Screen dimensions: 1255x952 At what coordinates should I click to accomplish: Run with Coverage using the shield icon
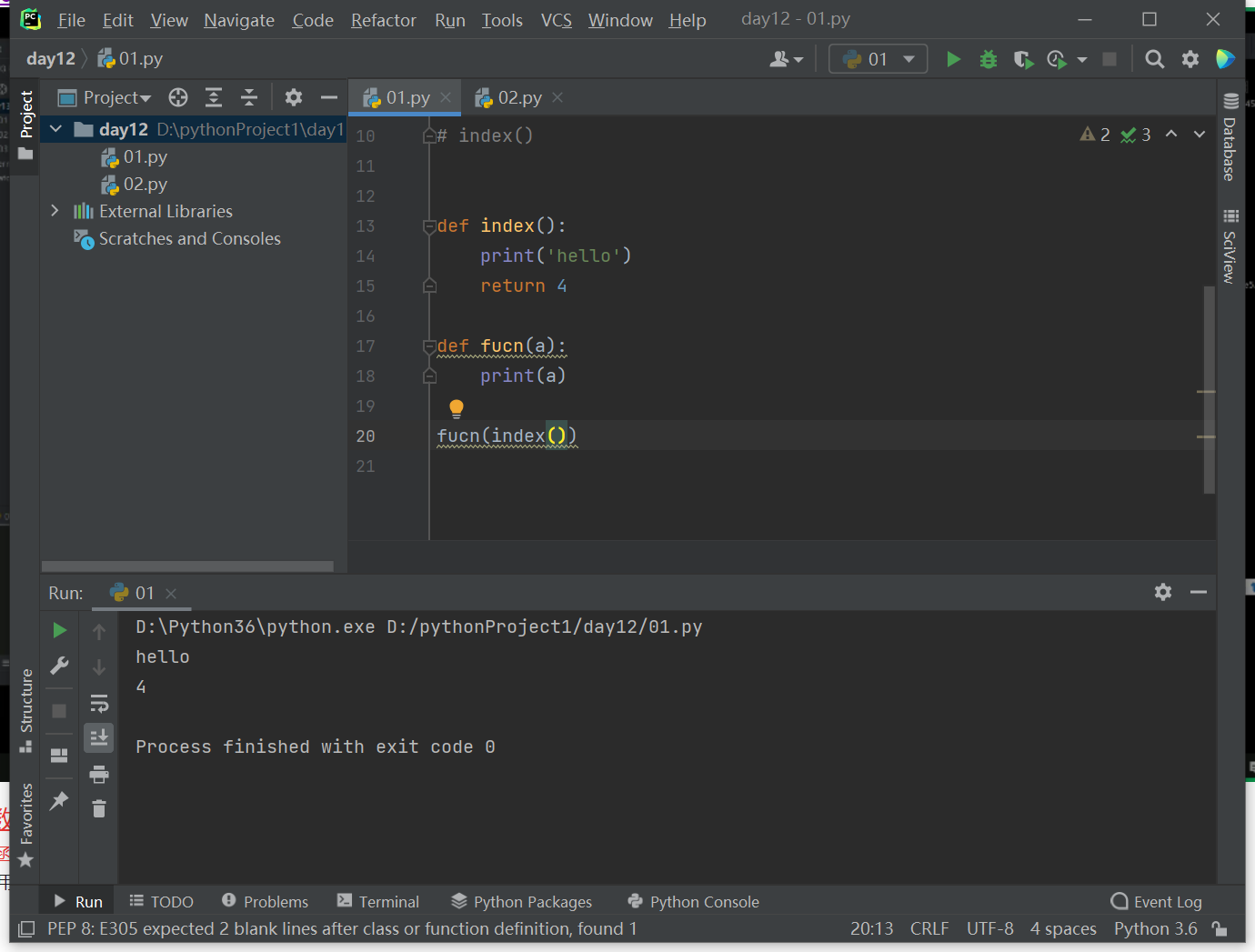pos(1023,59)
